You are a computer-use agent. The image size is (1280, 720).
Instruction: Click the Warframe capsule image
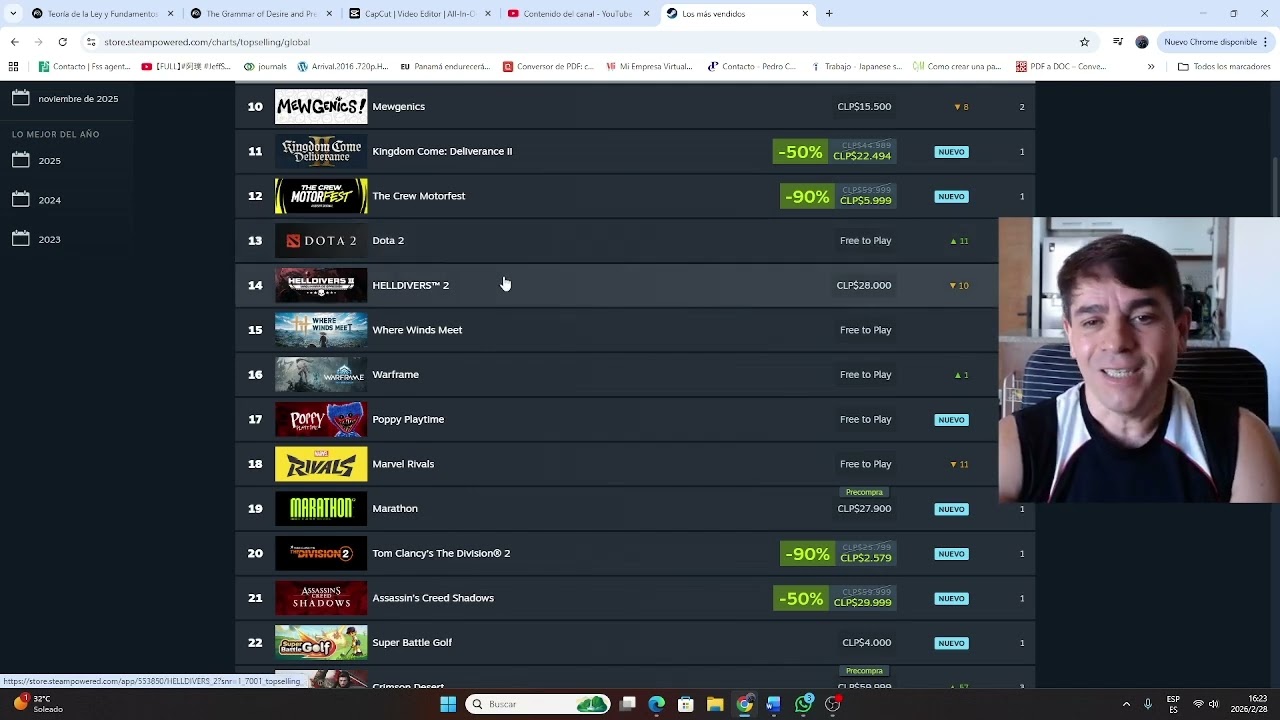click(x=321, y=374)
